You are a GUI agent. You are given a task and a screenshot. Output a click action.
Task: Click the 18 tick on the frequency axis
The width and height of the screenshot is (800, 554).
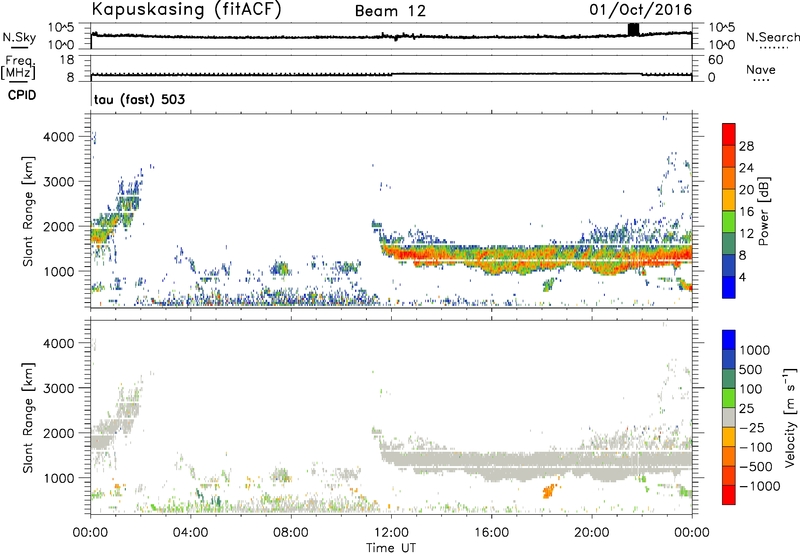click(x=67, y=59)
